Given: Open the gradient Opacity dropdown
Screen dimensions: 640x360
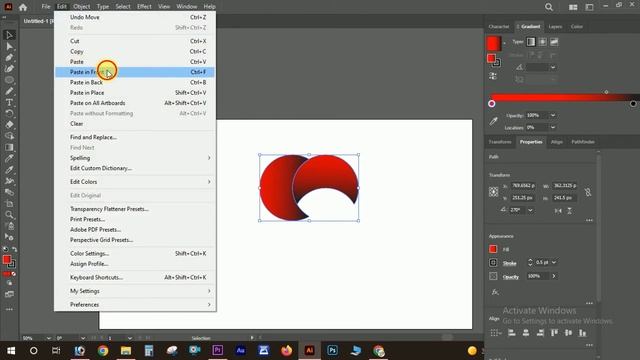Looking at the screenshot, I should pyautogui.click(x=553, y=116).
